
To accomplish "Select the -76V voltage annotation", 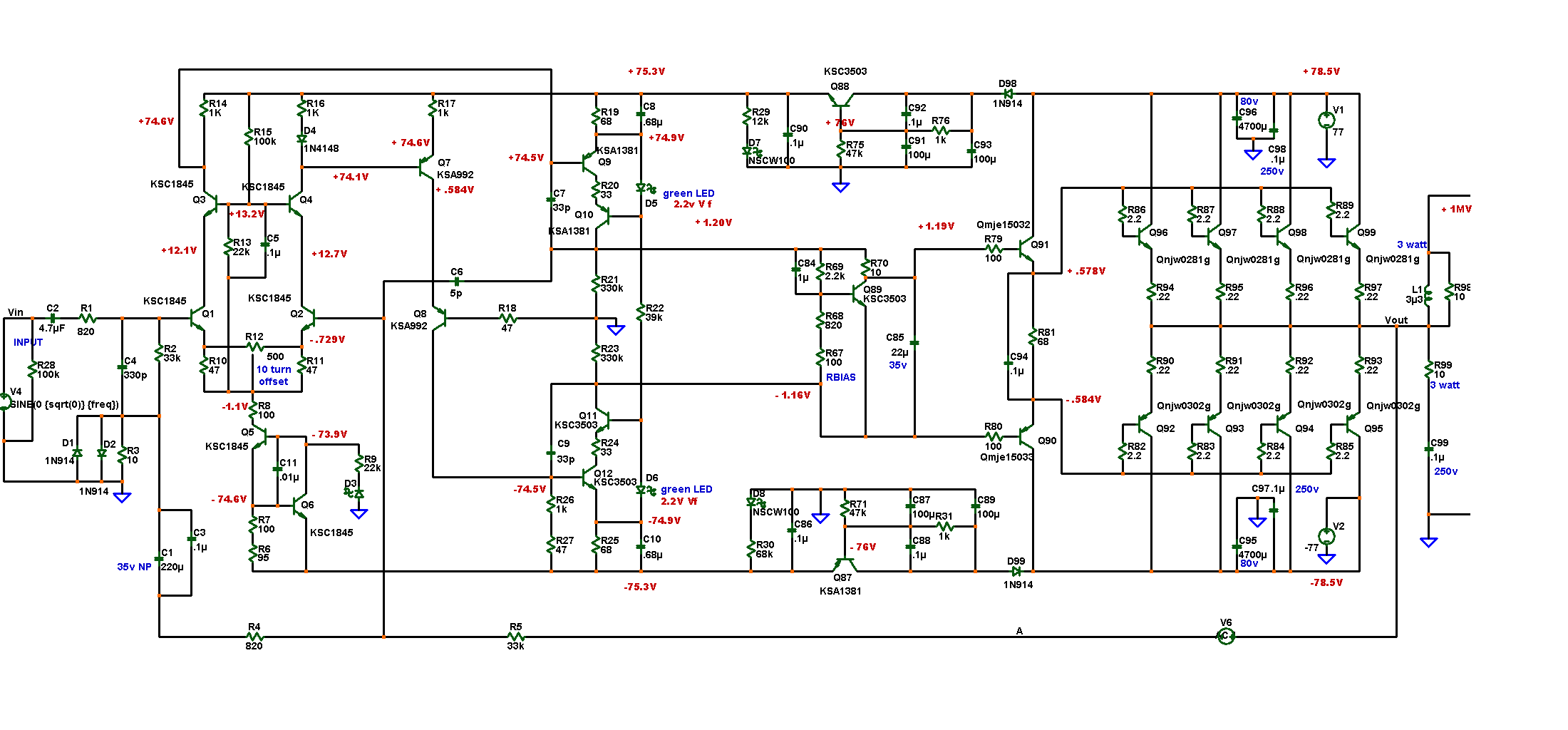I will click(862, 547).
